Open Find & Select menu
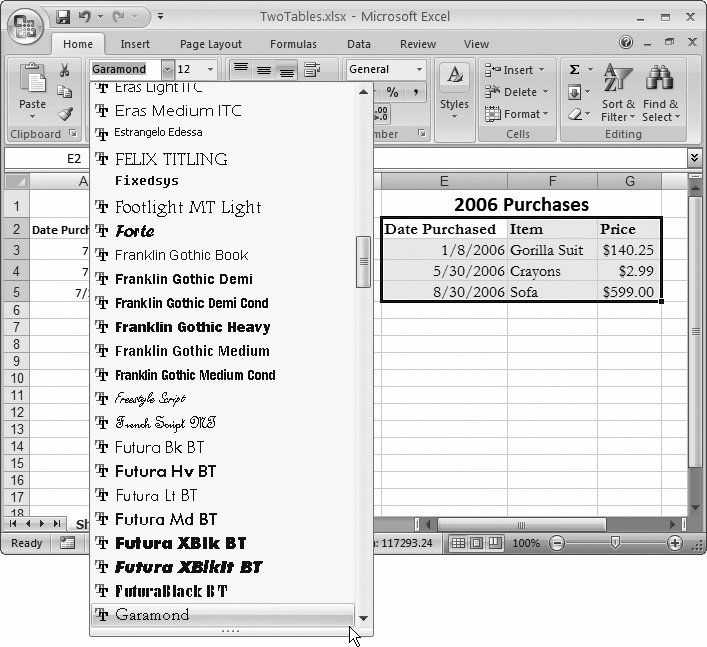 point(660,92)
